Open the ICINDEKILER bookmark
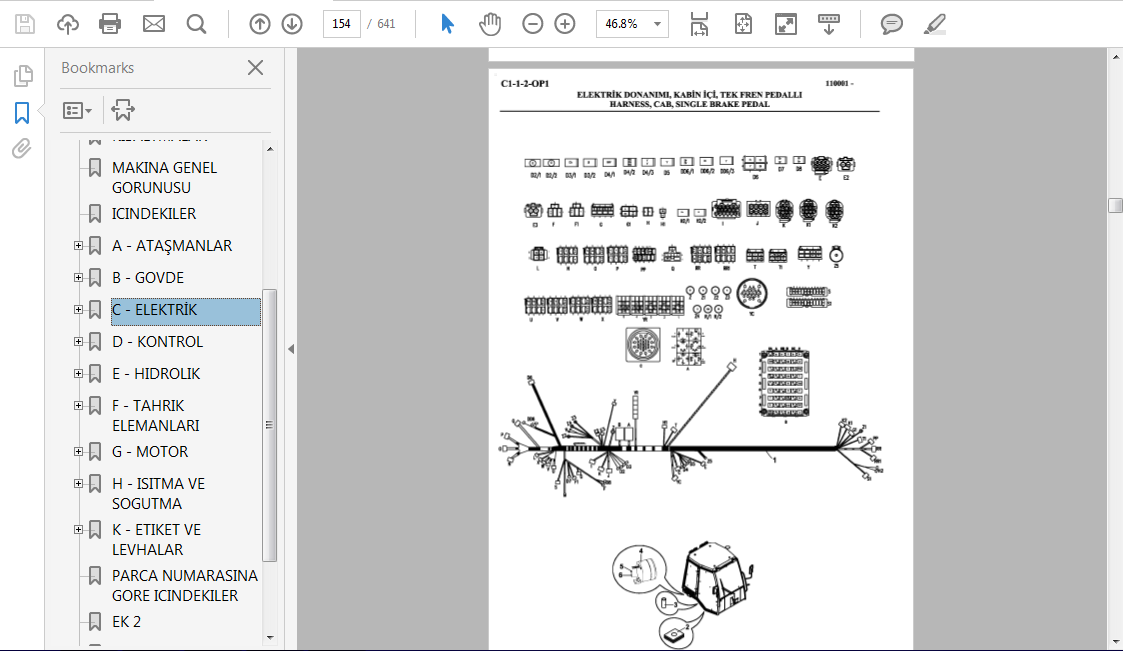Image resolution: width=1123 pixels, height=651 pixels. tap(153, 213)
